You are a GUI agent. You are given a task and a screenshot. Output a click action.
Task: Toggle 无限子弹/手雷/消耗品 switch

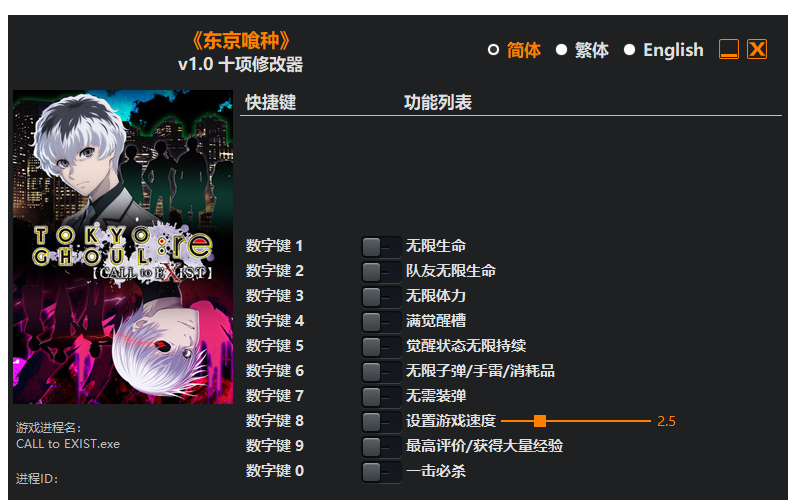pos(382,372)
